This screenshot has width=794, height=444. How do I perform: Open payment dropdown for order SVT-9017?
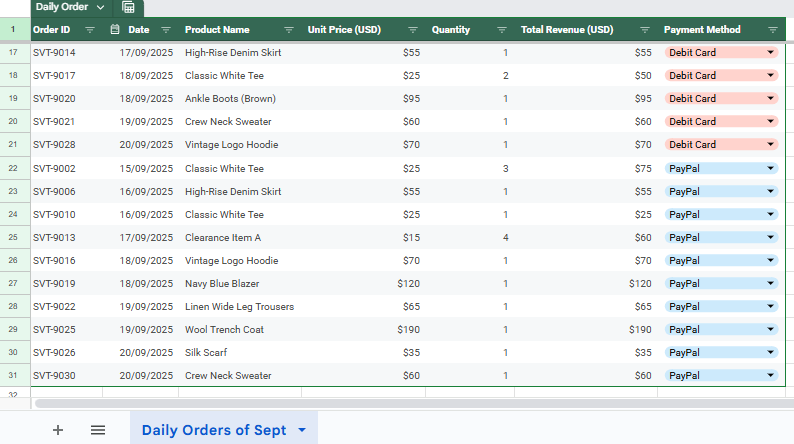[770, 75]
